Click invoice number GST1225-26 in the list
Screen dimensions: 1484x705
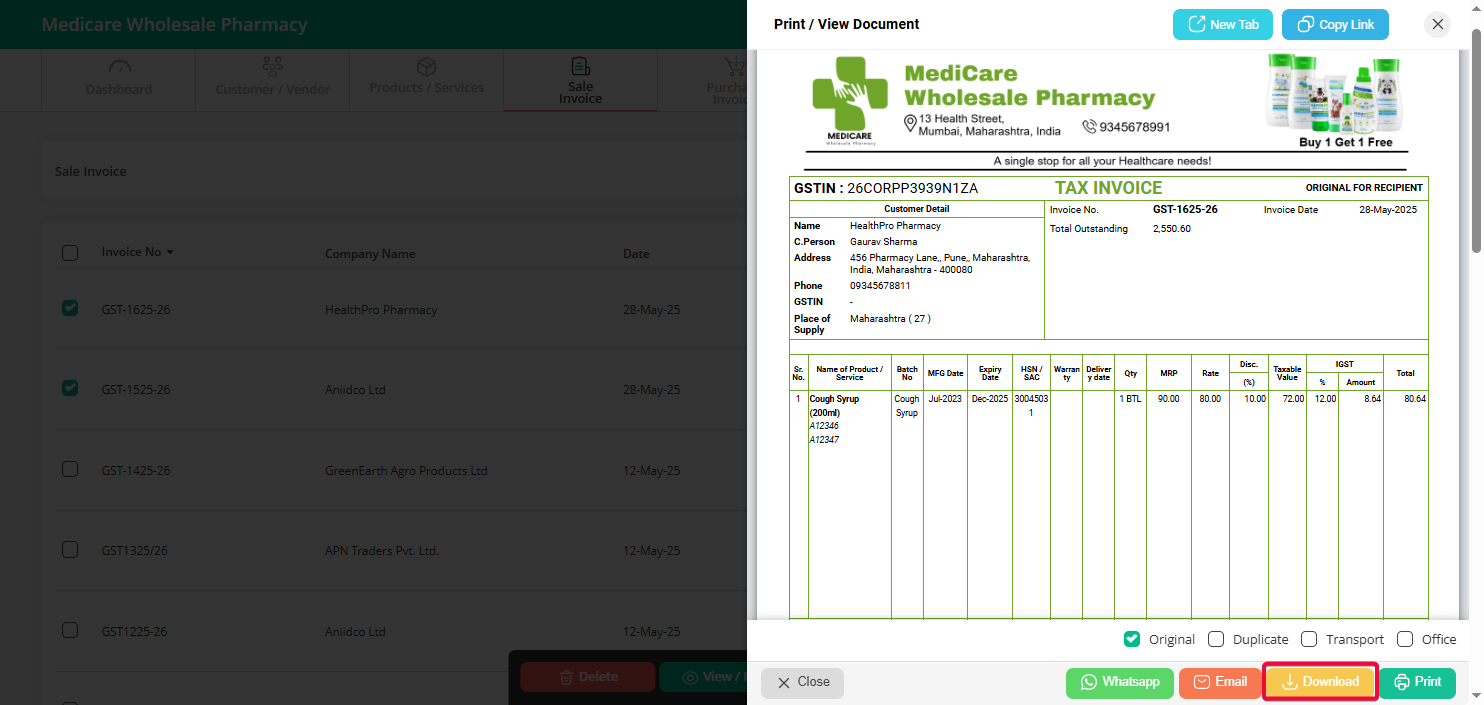134,632
